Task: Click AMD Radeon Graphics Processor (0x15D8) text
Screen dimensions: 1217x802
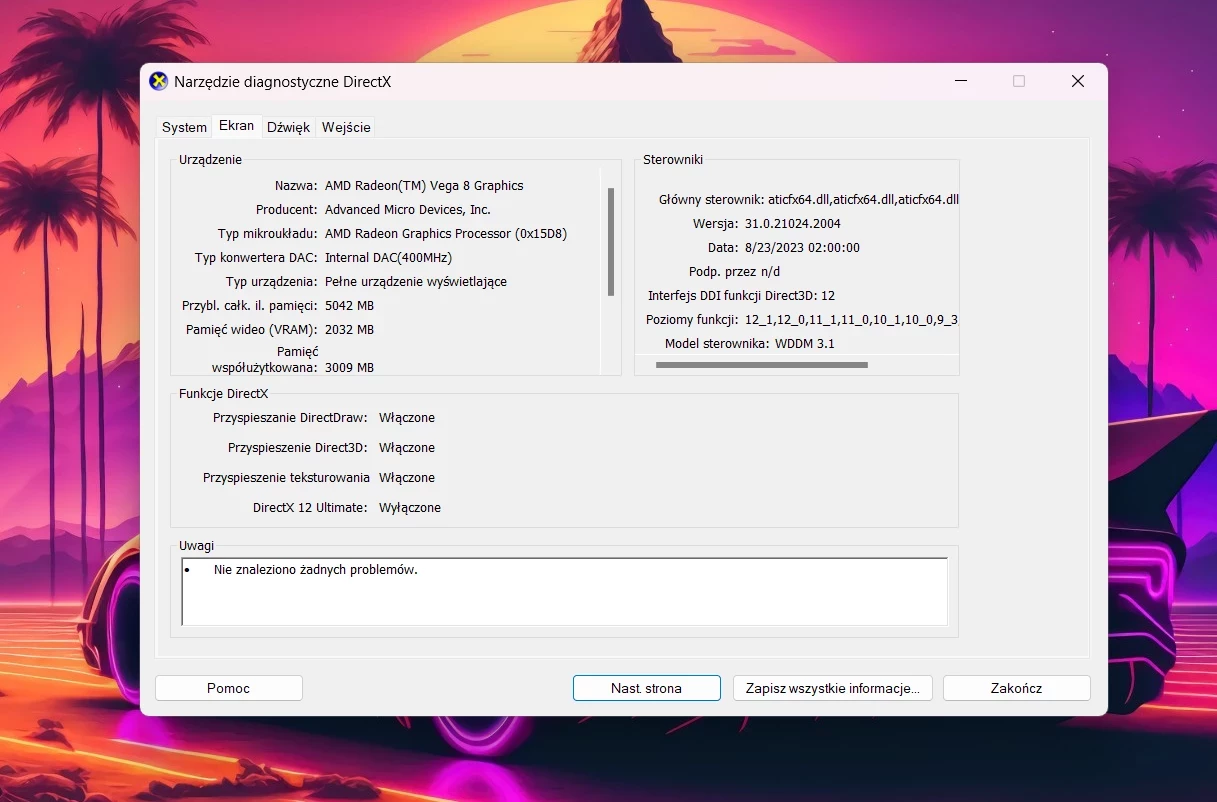Action: coord(446,234)
